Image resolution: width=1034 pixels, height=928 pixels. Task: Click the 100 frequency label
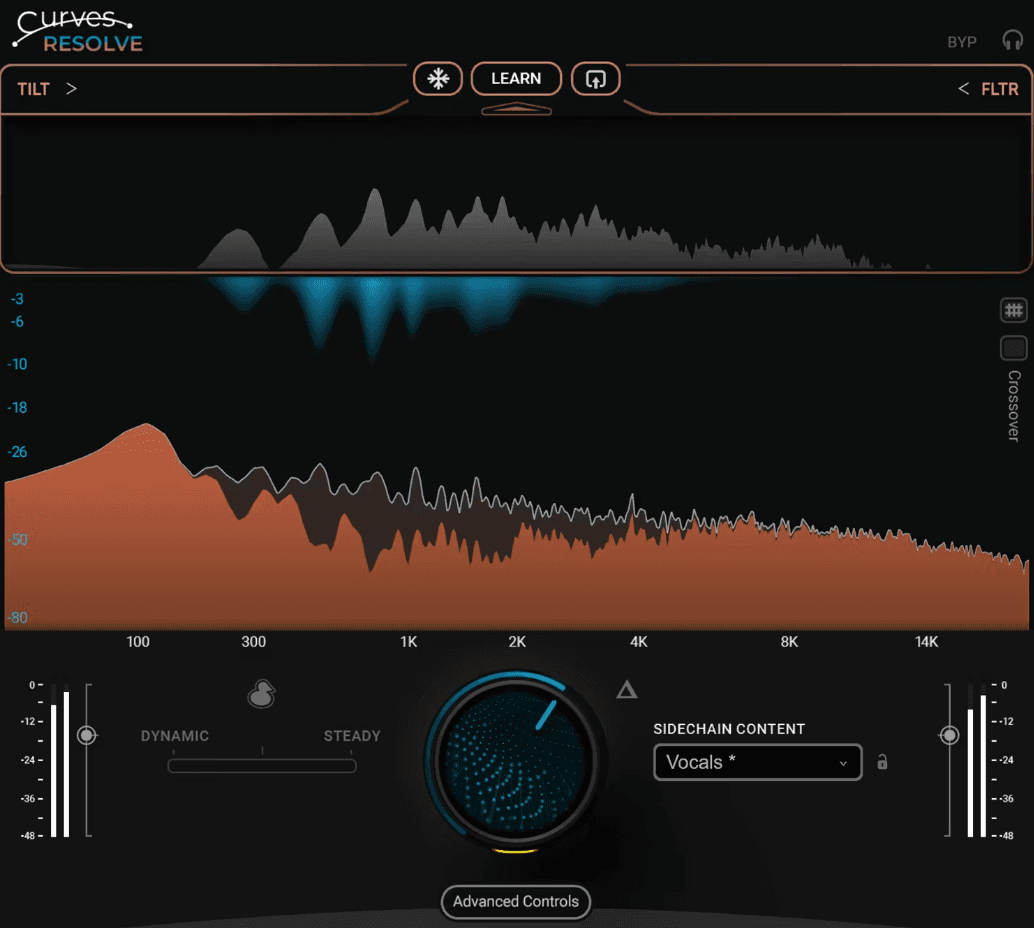pos(138,642)
